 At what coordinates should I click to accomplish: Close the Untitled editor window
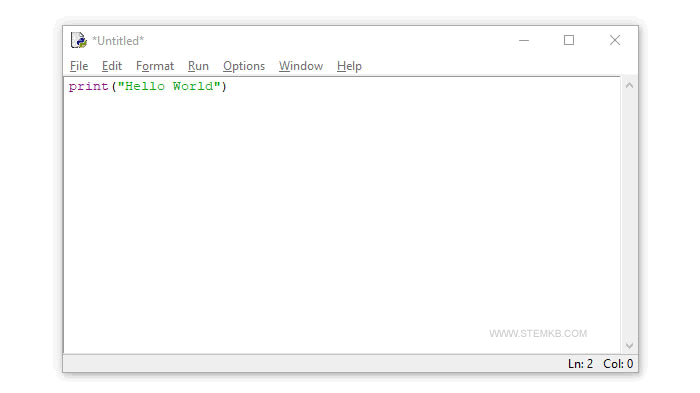click(615, 40)
